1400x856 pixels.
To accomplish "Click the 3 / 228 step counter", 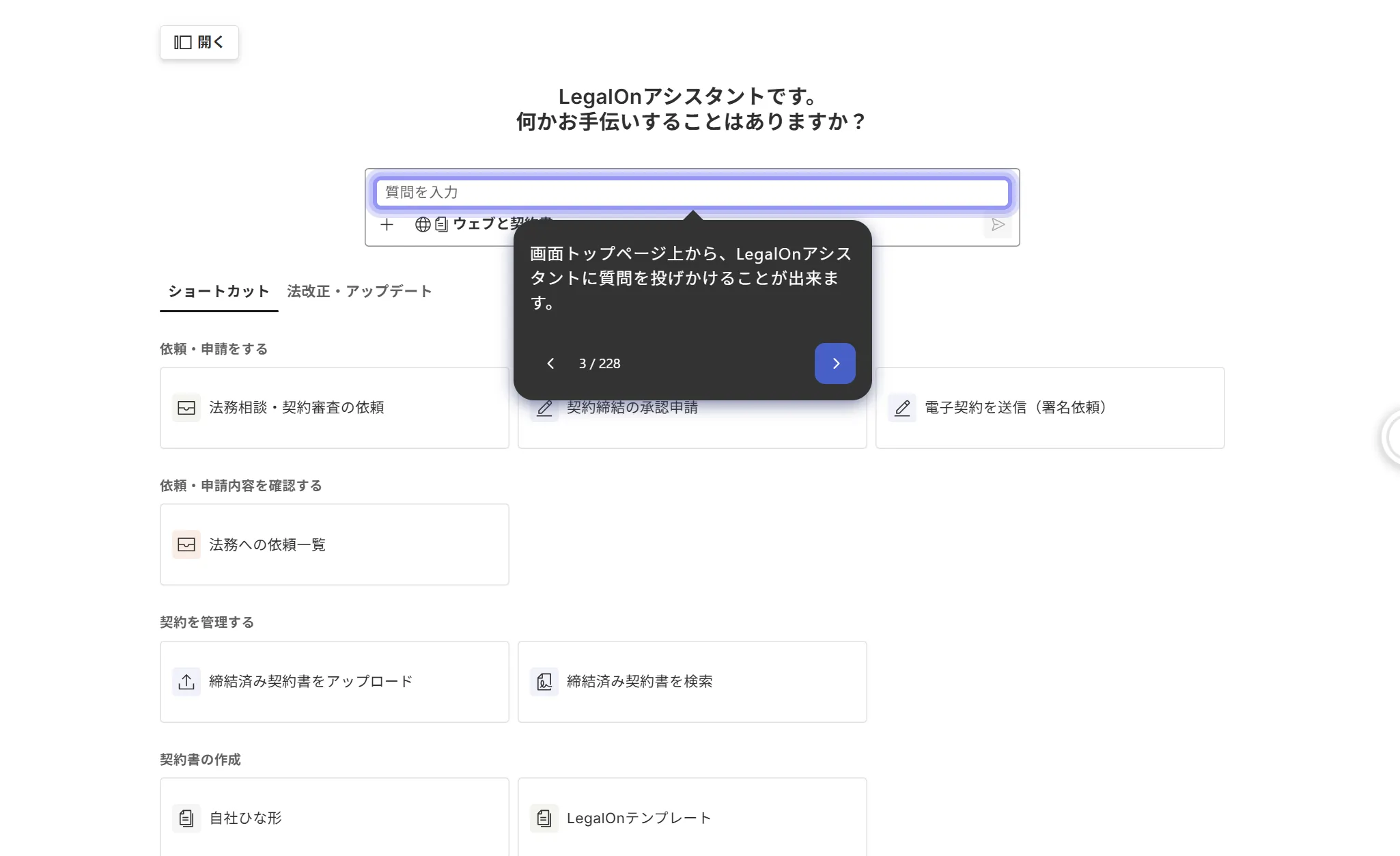I will tap(600, 363).
